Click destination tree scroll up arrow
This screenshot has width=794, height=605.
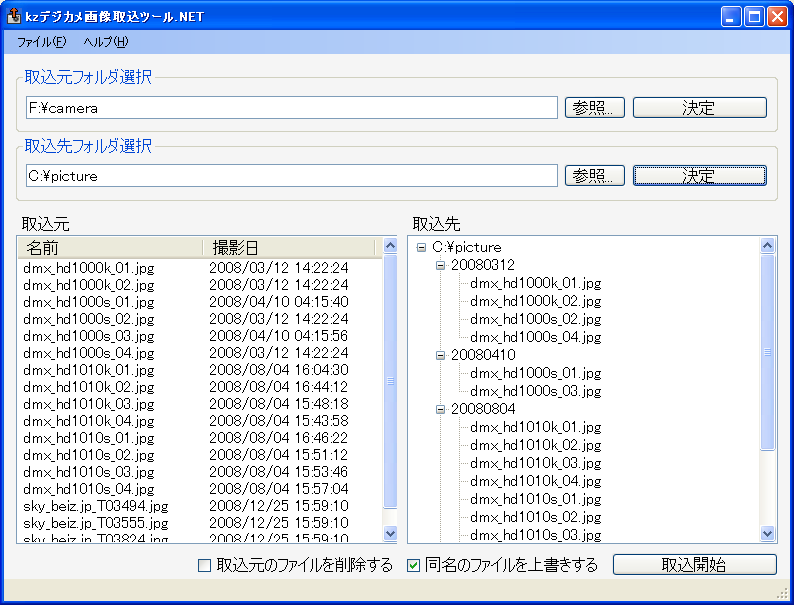768,246
